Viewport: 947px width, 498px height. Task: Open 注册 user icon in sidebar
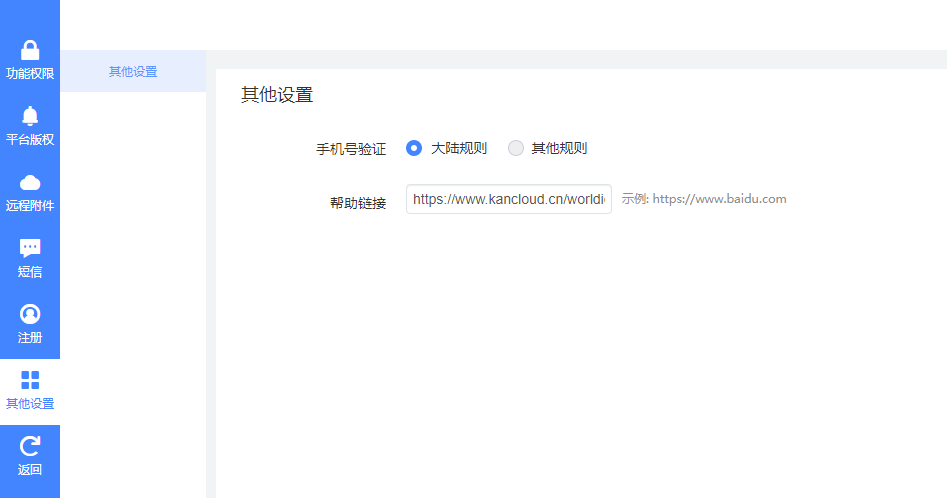(30, 314)
